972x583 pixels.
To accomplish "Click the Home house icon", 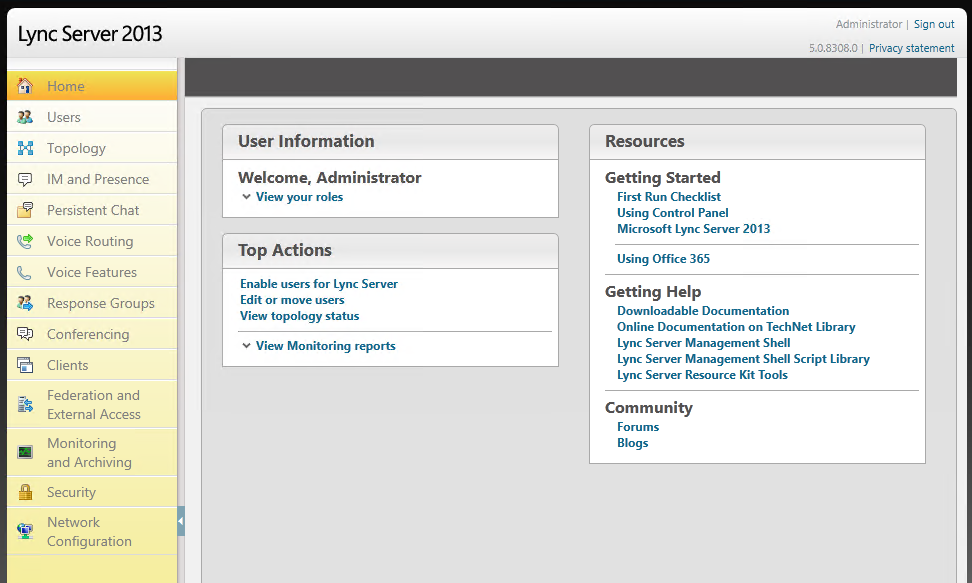I will coord(25,86).
